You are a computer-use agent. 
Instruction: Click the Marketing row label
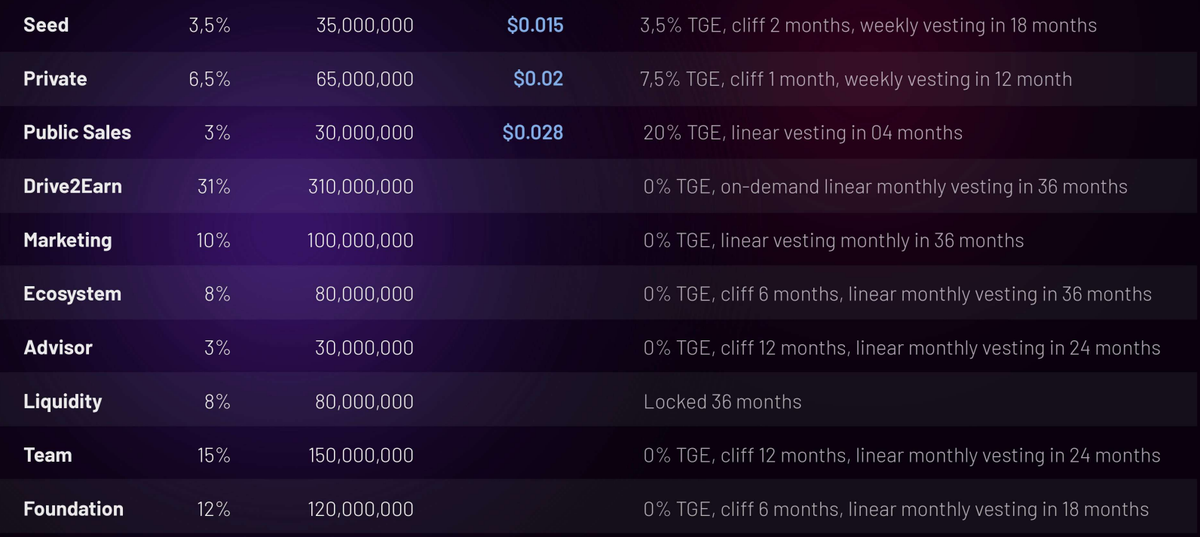(x=67, y=240)
